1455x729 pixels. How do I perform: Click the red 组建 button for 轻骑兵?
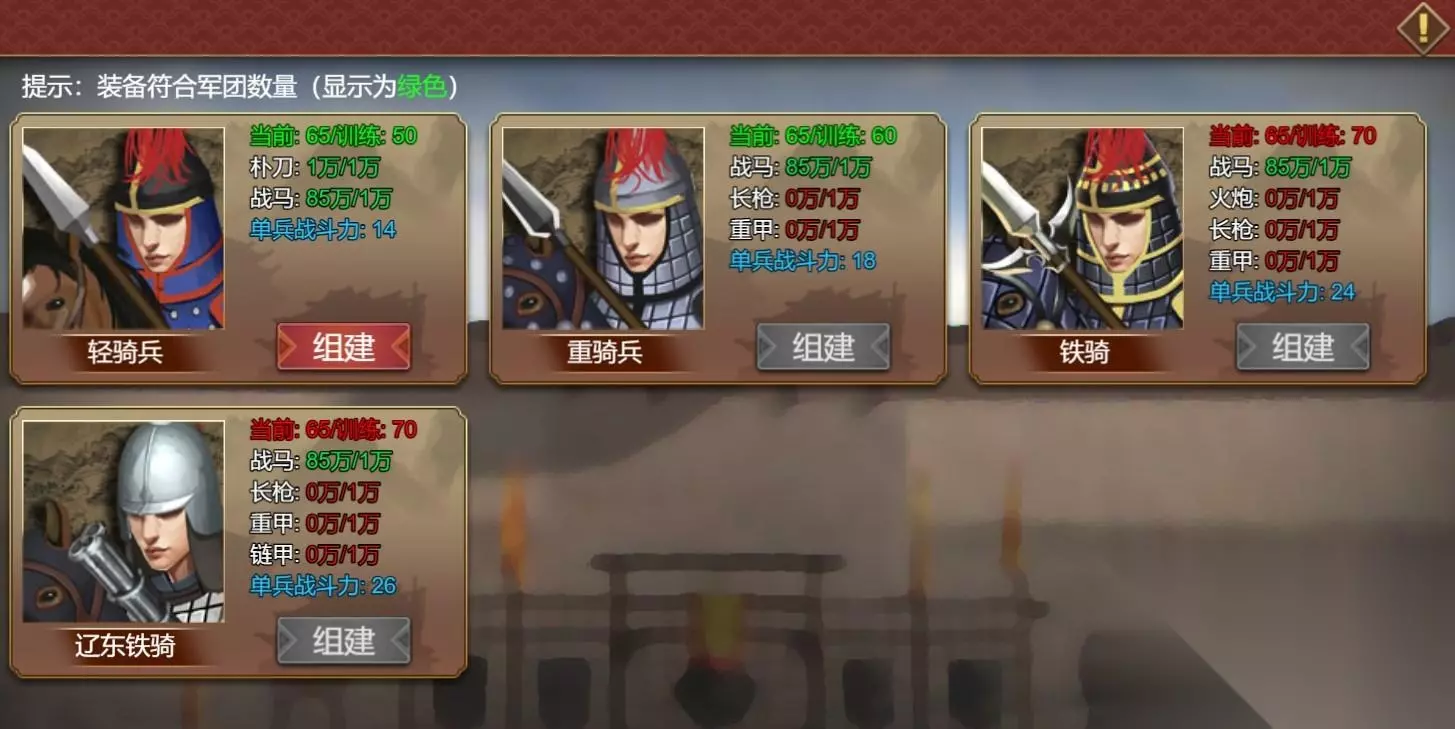coord(344,347)
